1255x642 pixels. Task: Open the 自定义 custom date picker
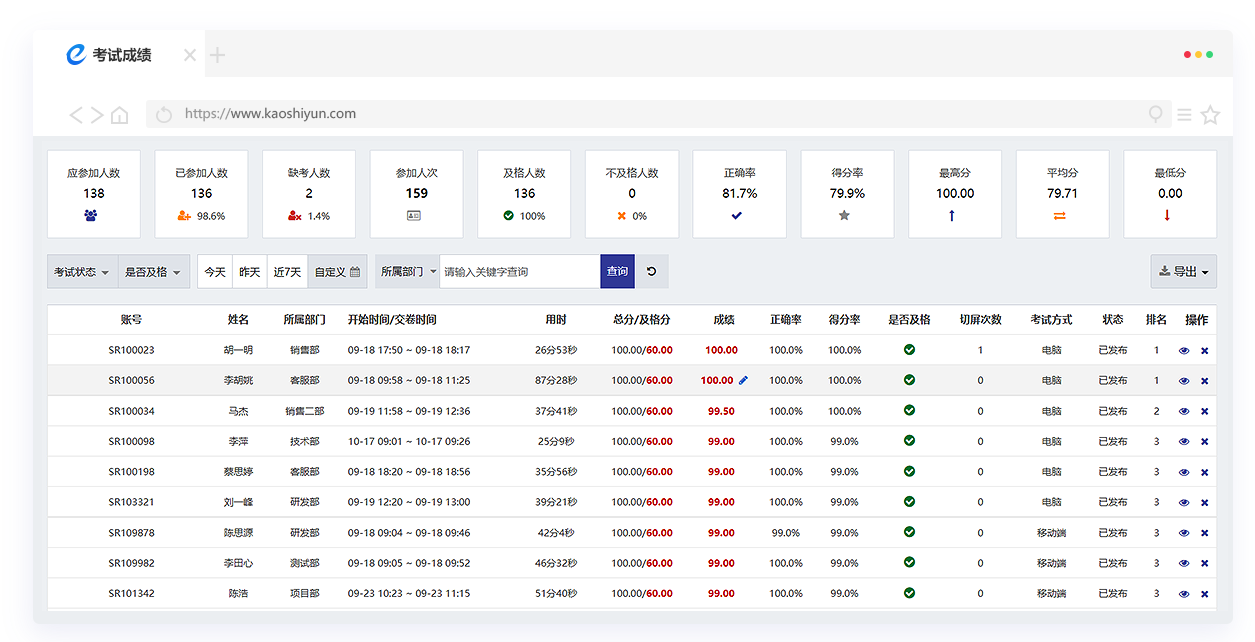point(337,272)
